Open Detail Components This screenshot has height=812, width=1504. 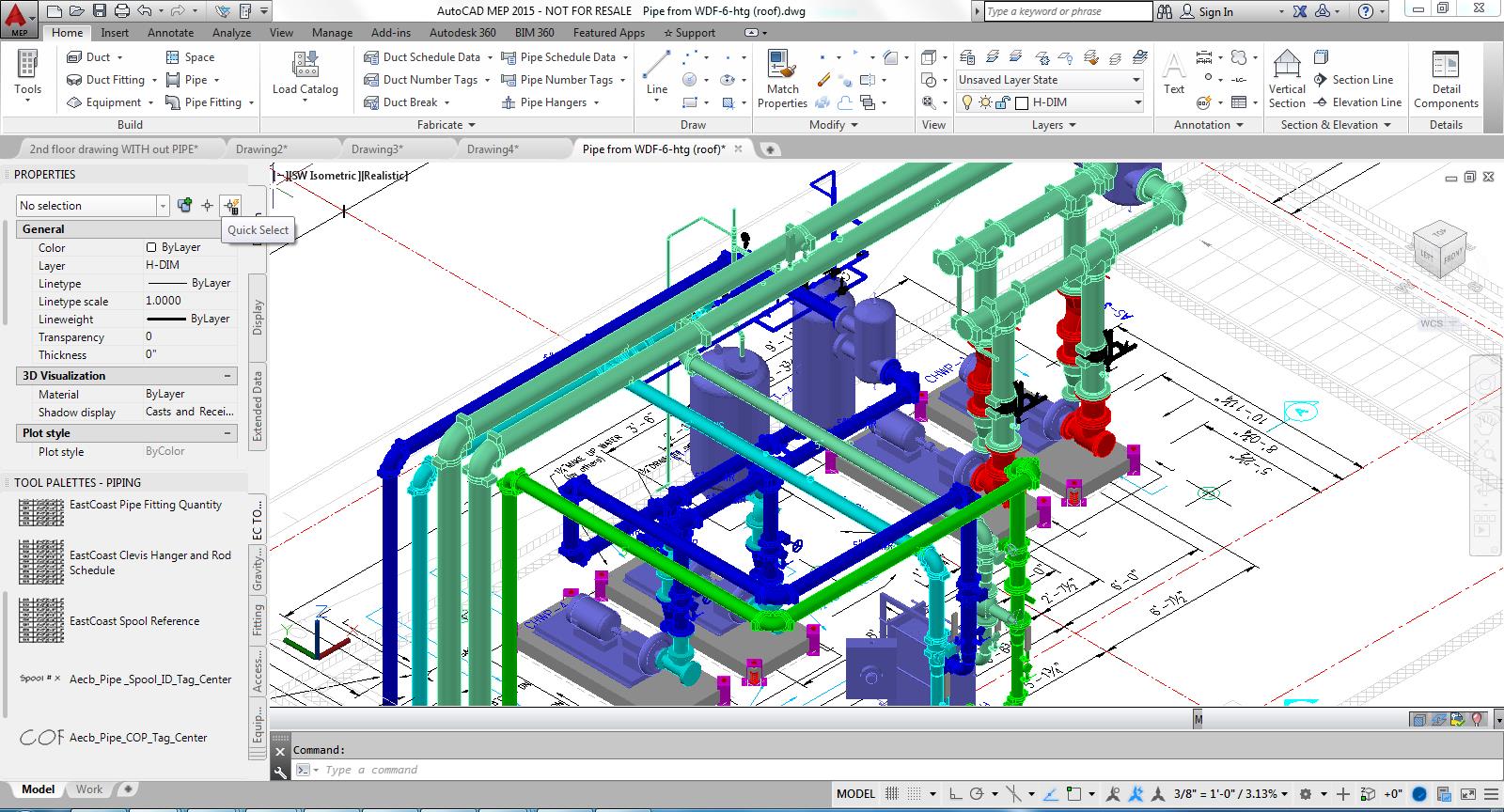click(x=1446, y=79)
